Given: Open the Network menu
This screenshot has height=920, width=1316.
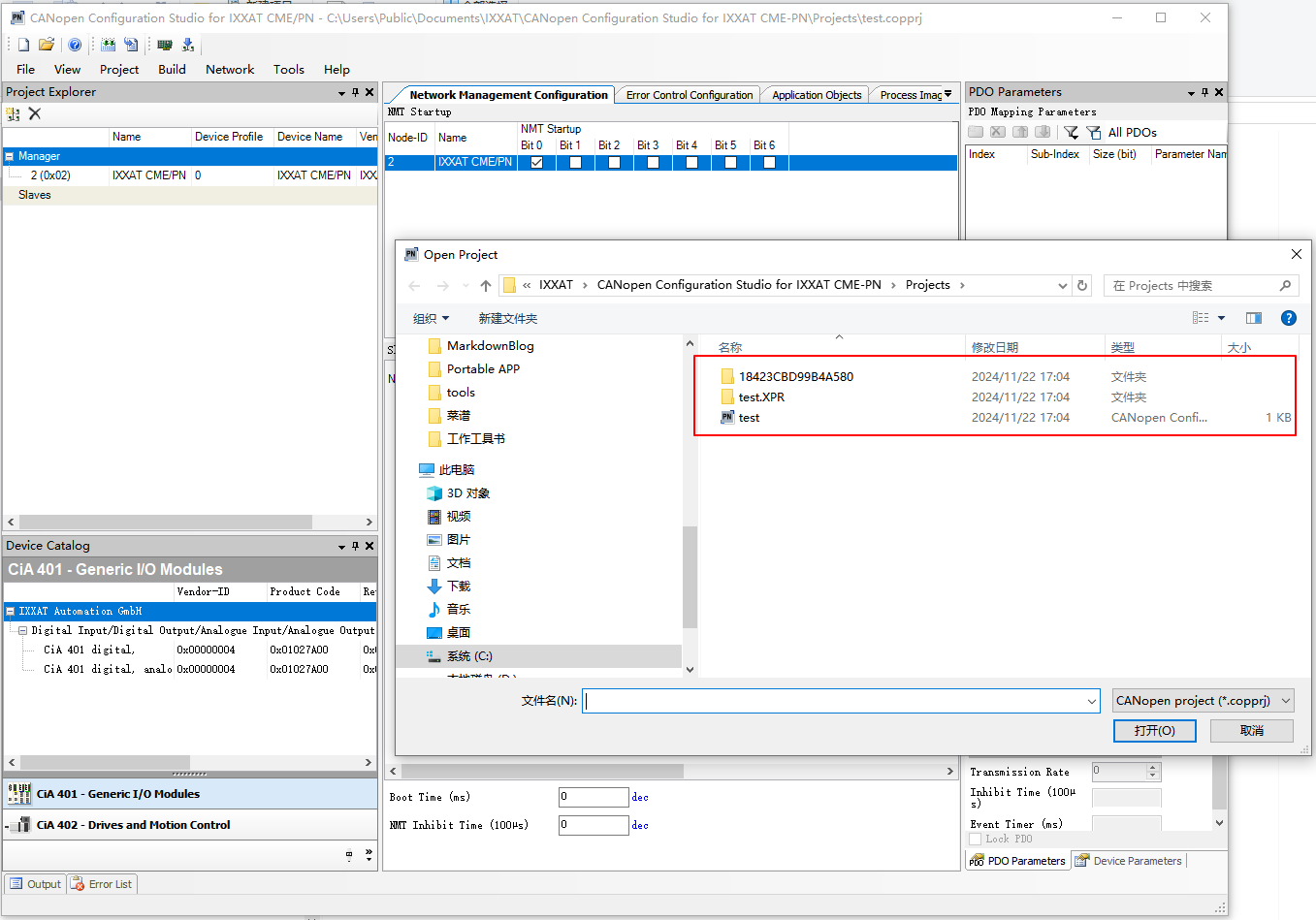Looking at the screenshot, I should tap(230, 70).
